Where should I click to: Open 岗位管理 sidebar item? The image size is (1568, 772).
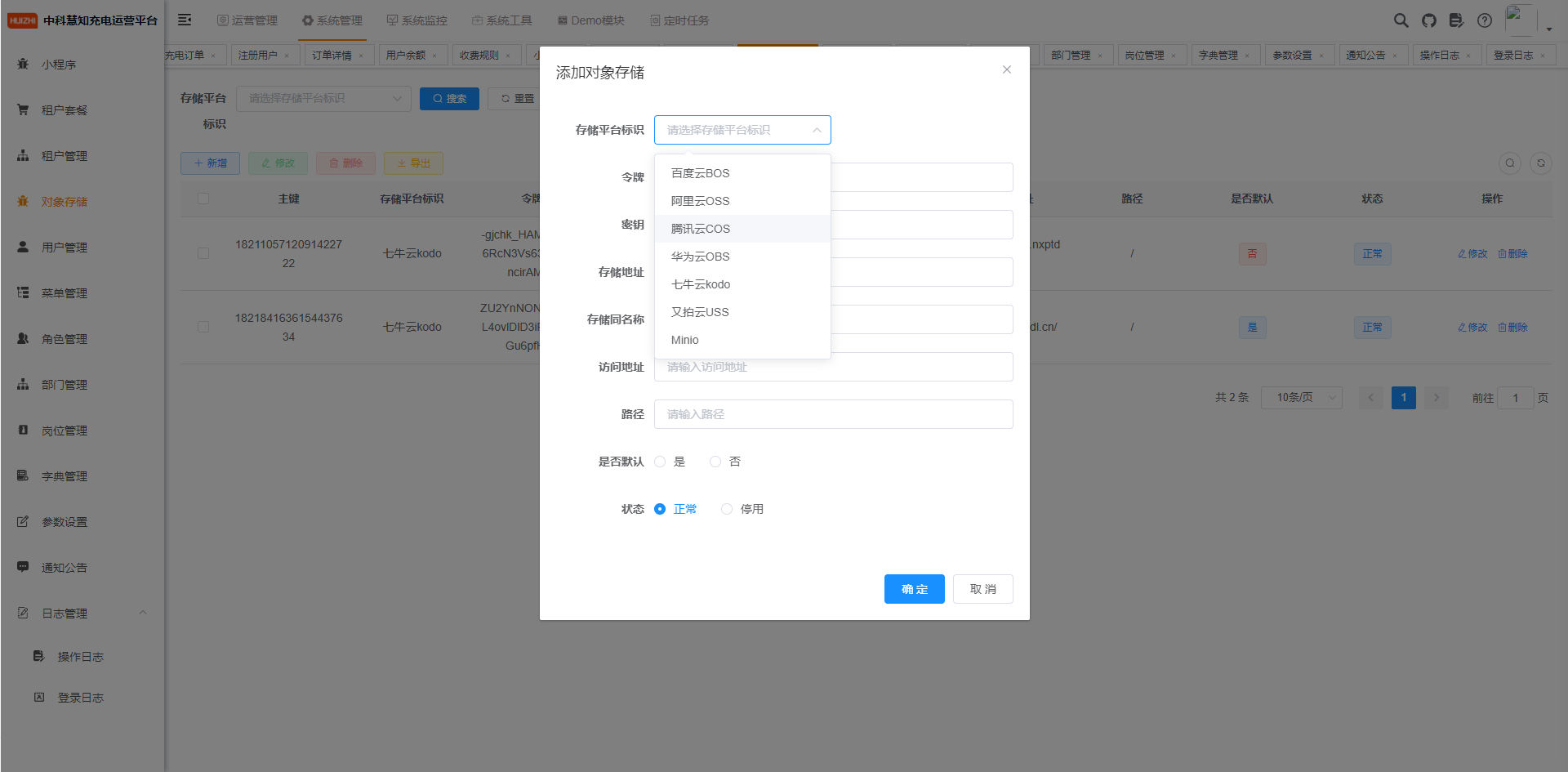click(x=82, y=431)
